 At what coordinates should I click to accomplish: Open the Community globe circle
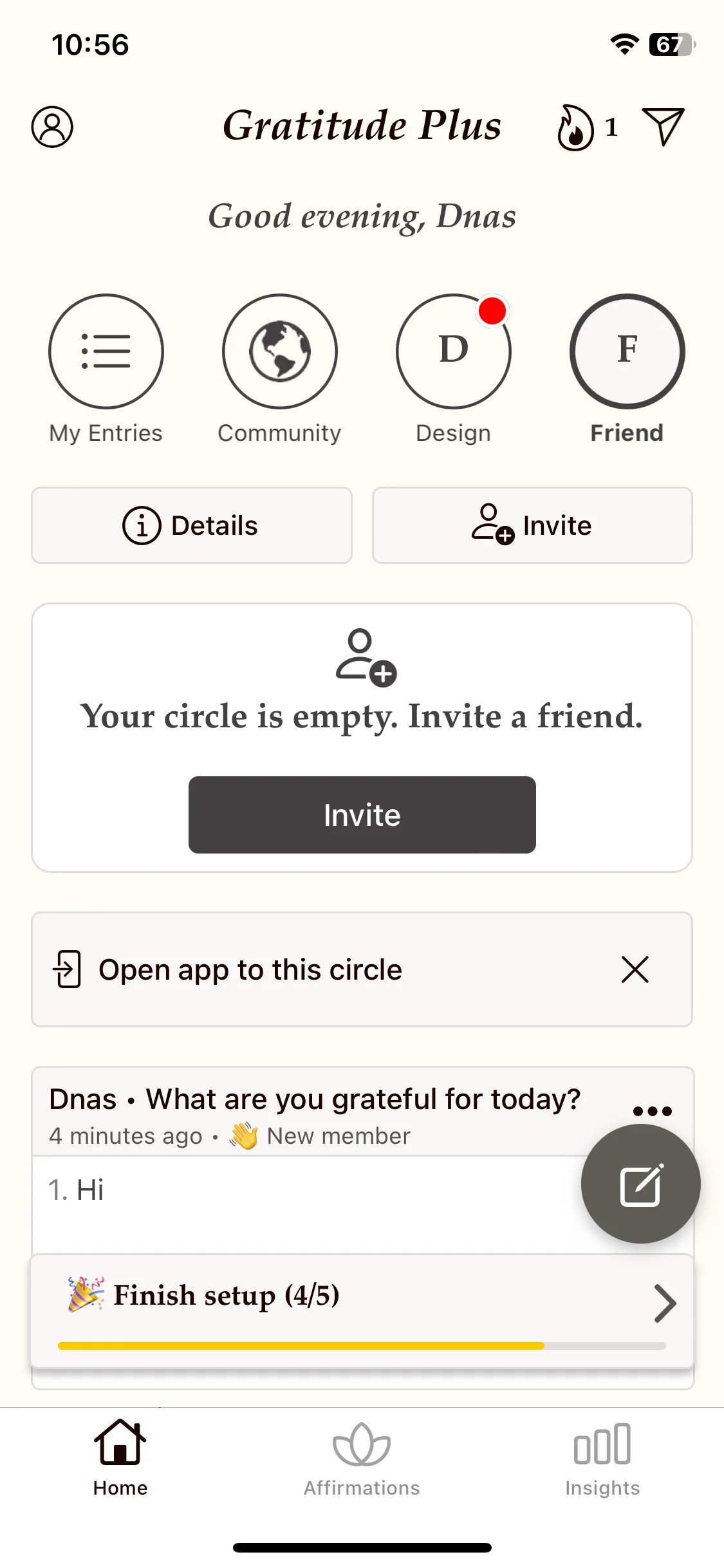(x=280, y=351)
